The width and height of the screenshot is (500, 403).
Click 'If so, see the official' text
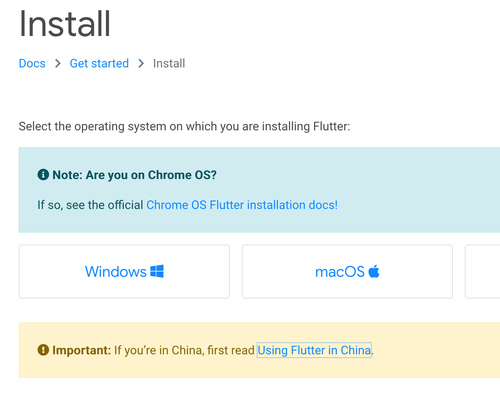[90, 205]
